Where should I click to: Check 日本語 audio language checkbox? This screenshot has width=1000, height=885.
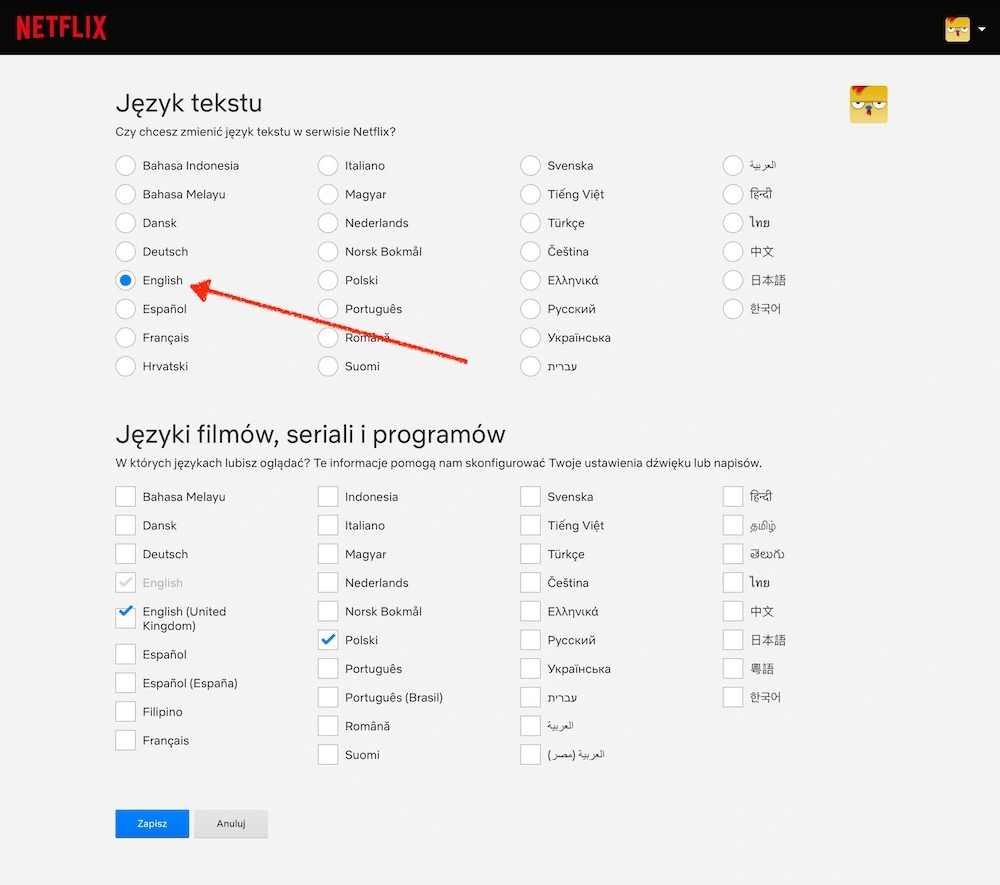point(733,640)
